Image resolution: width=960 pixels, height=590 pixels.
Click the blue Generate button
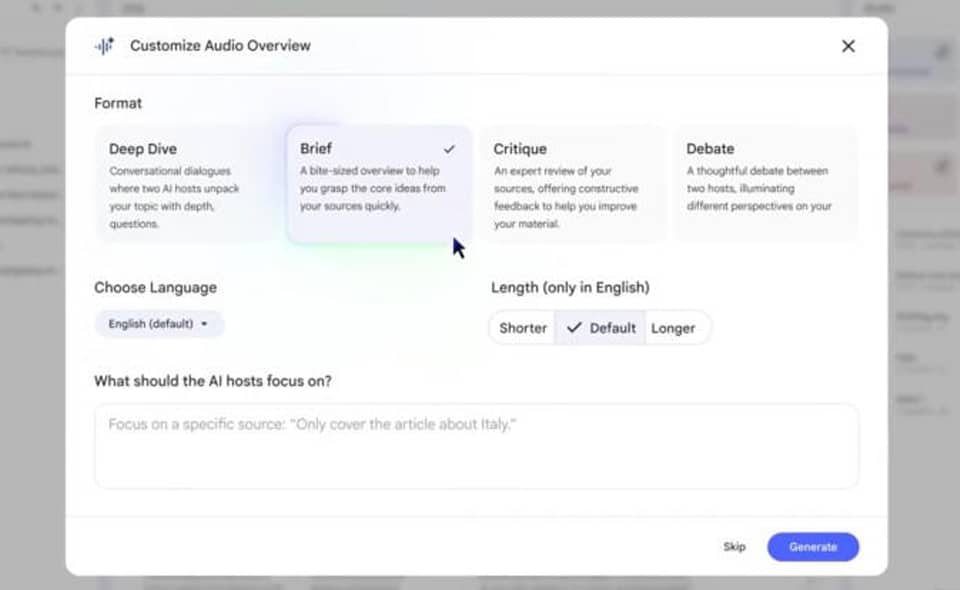812,547
